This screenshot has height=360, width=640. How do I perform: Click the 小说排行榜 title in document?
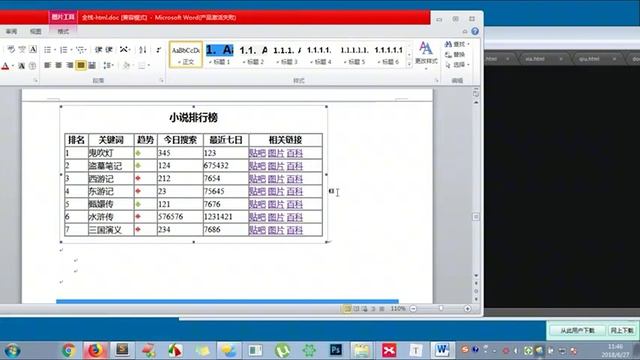(x=193, y=118)
